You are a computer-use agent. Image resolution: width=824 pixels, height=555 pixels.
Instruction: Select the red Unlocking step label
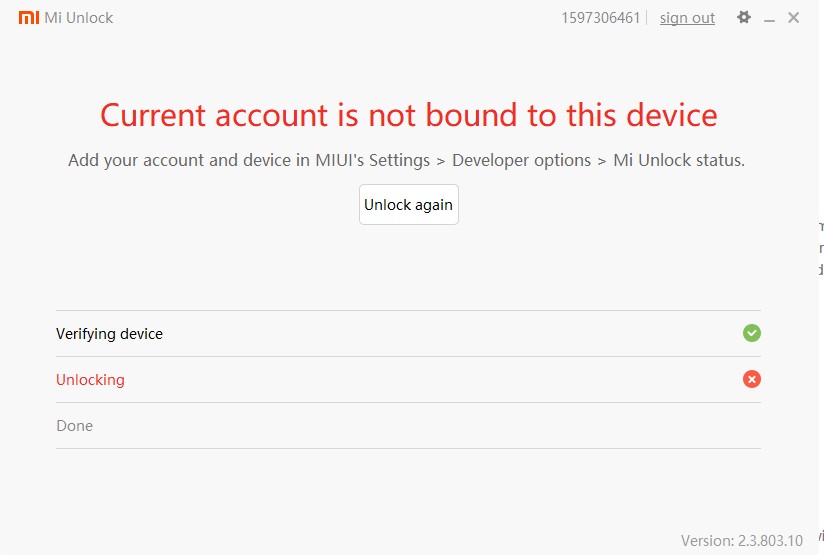(90, 380)
